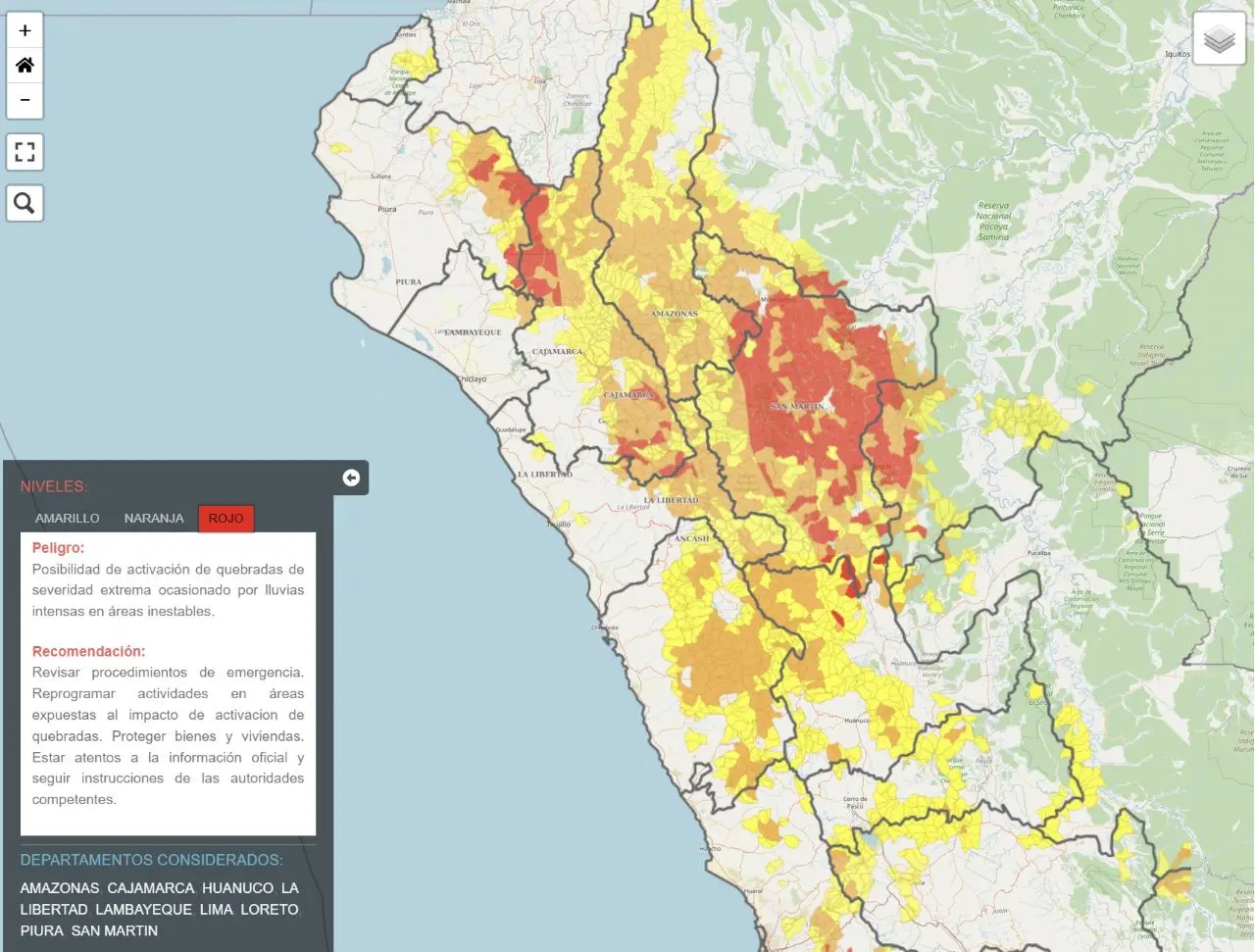Select the ROJO level tab
This screenshot has width=1255, height=952.
coord(226,518)
